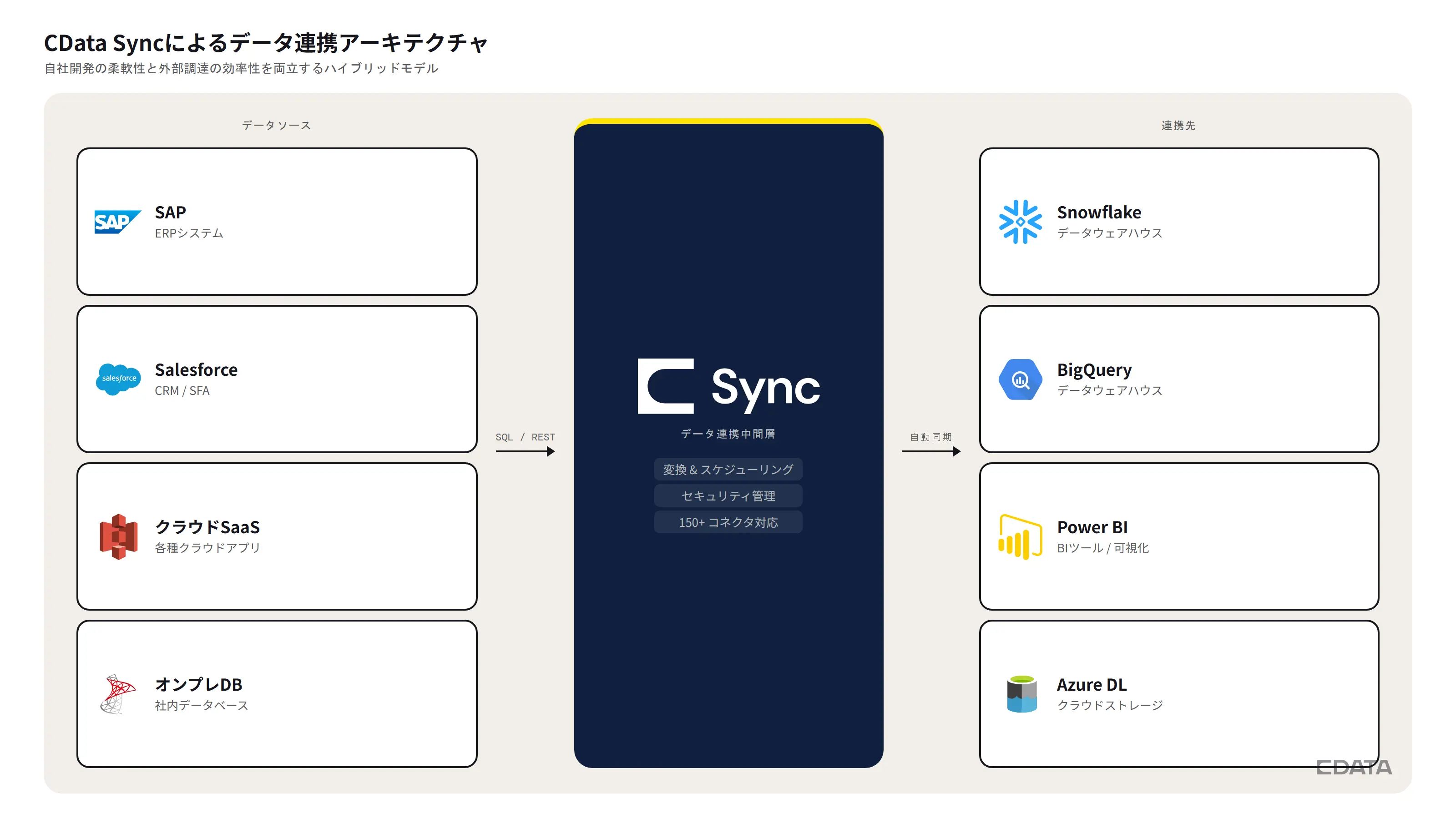Screen dimensions: 1456x819
Task: Click the red cloud SaaS blocks icon
Action: pos(118,536)
